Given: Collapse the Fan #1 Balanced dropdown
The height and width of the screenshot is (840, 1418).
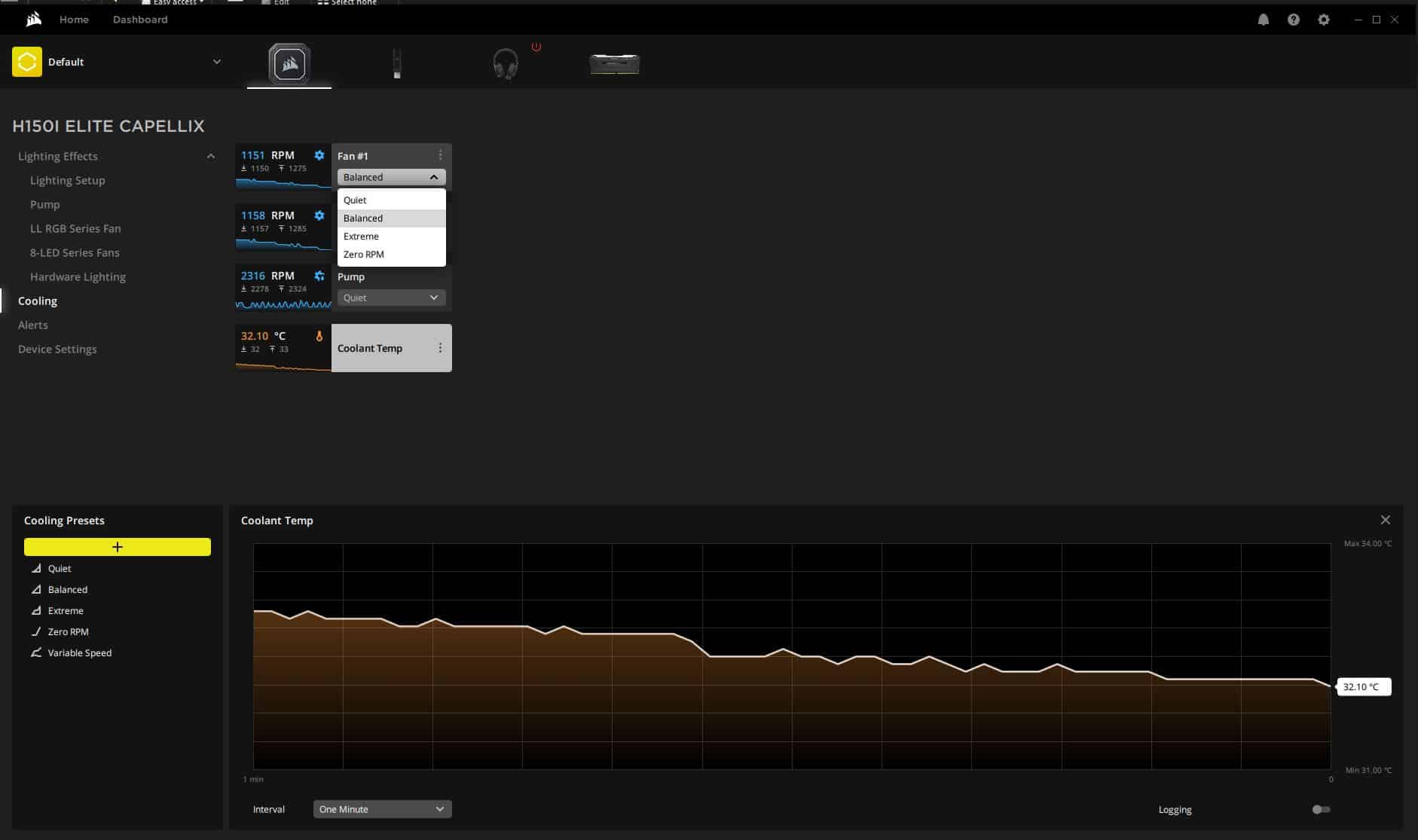Looking at the screenshot, I should [x=392, y=177].
